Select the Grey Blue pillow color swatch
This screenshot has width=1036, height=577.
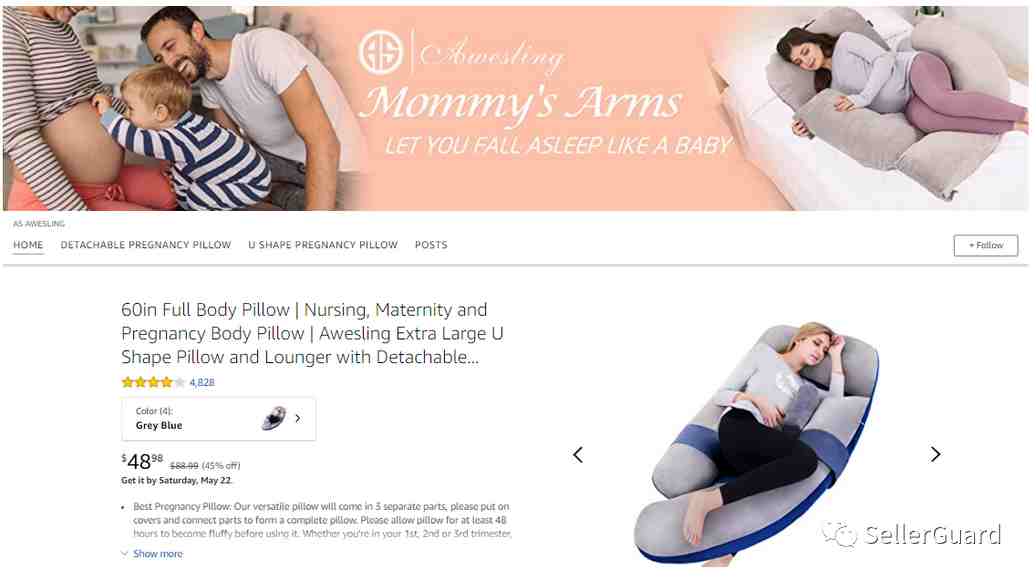(274, 418)
